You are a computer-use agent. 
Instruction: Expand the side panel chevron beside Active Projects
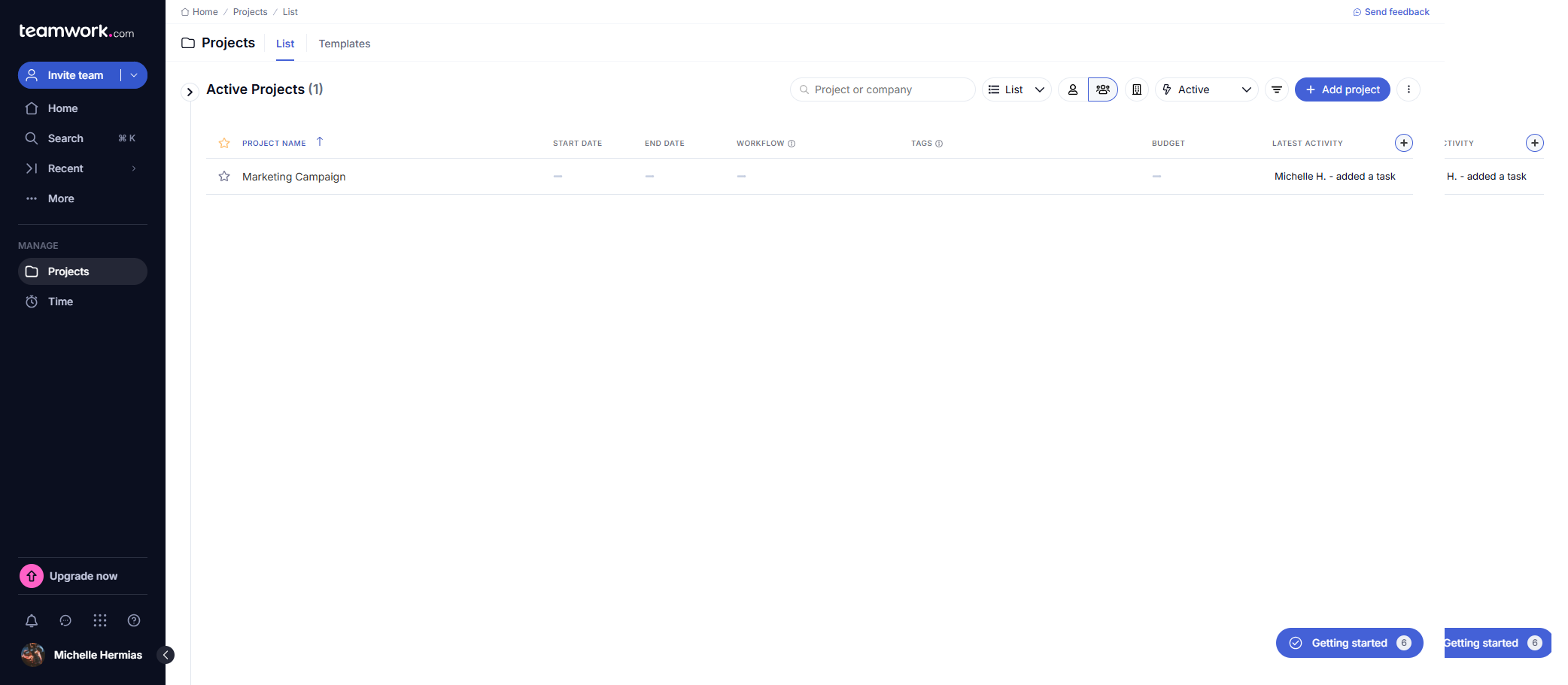190,92
